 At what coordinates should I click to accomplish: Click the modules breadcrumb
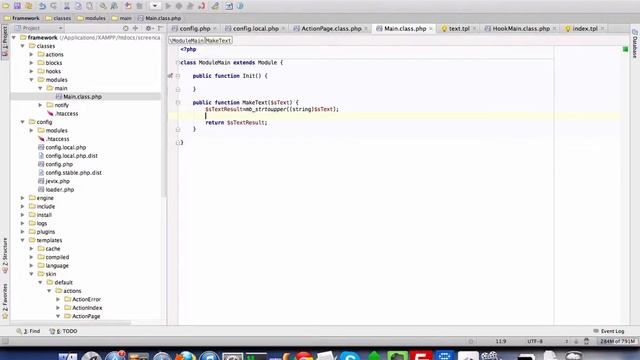(x=91, y=18)
